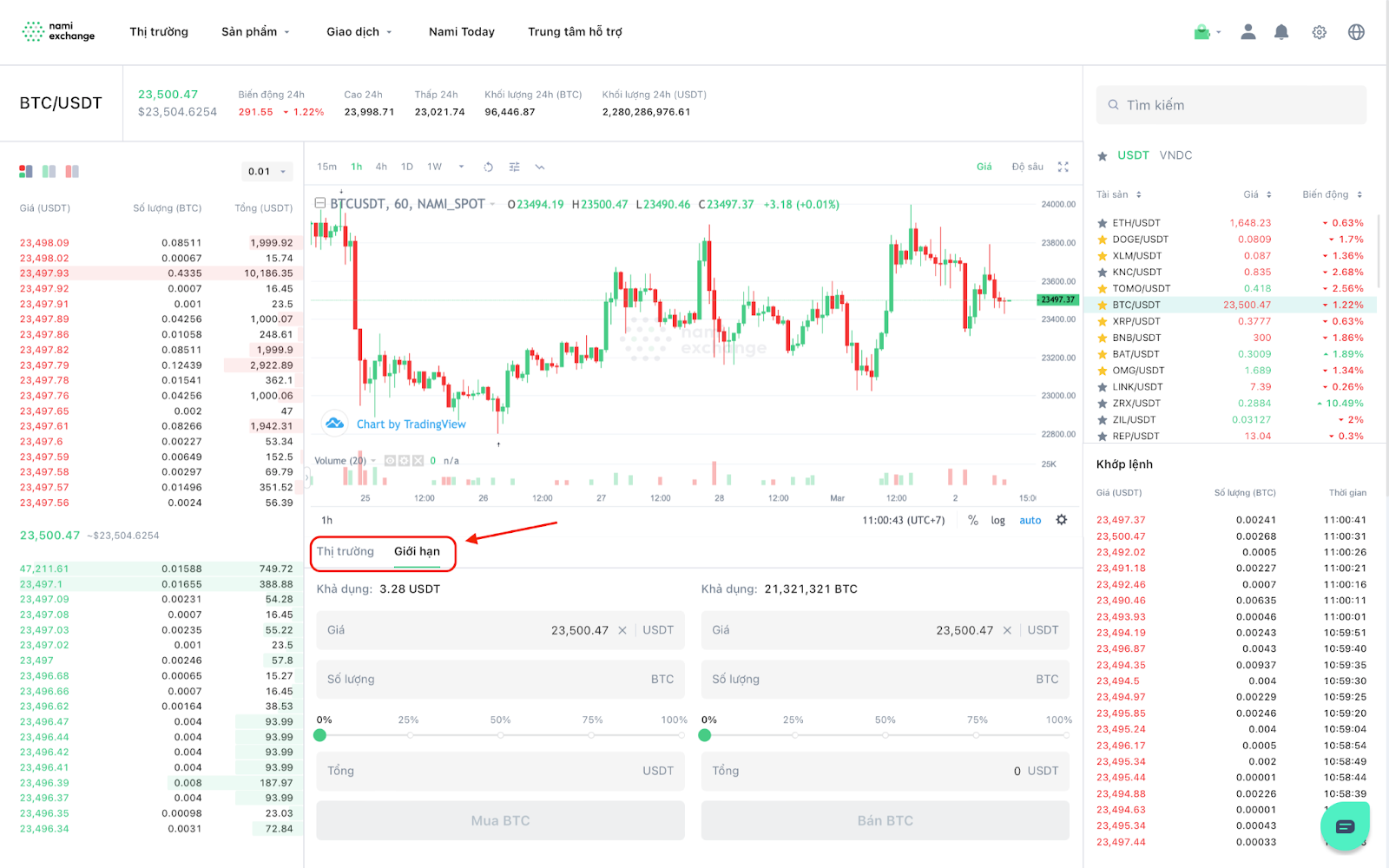
Task: Click buy amount slider handle at 0%
Action: [320, 735]
